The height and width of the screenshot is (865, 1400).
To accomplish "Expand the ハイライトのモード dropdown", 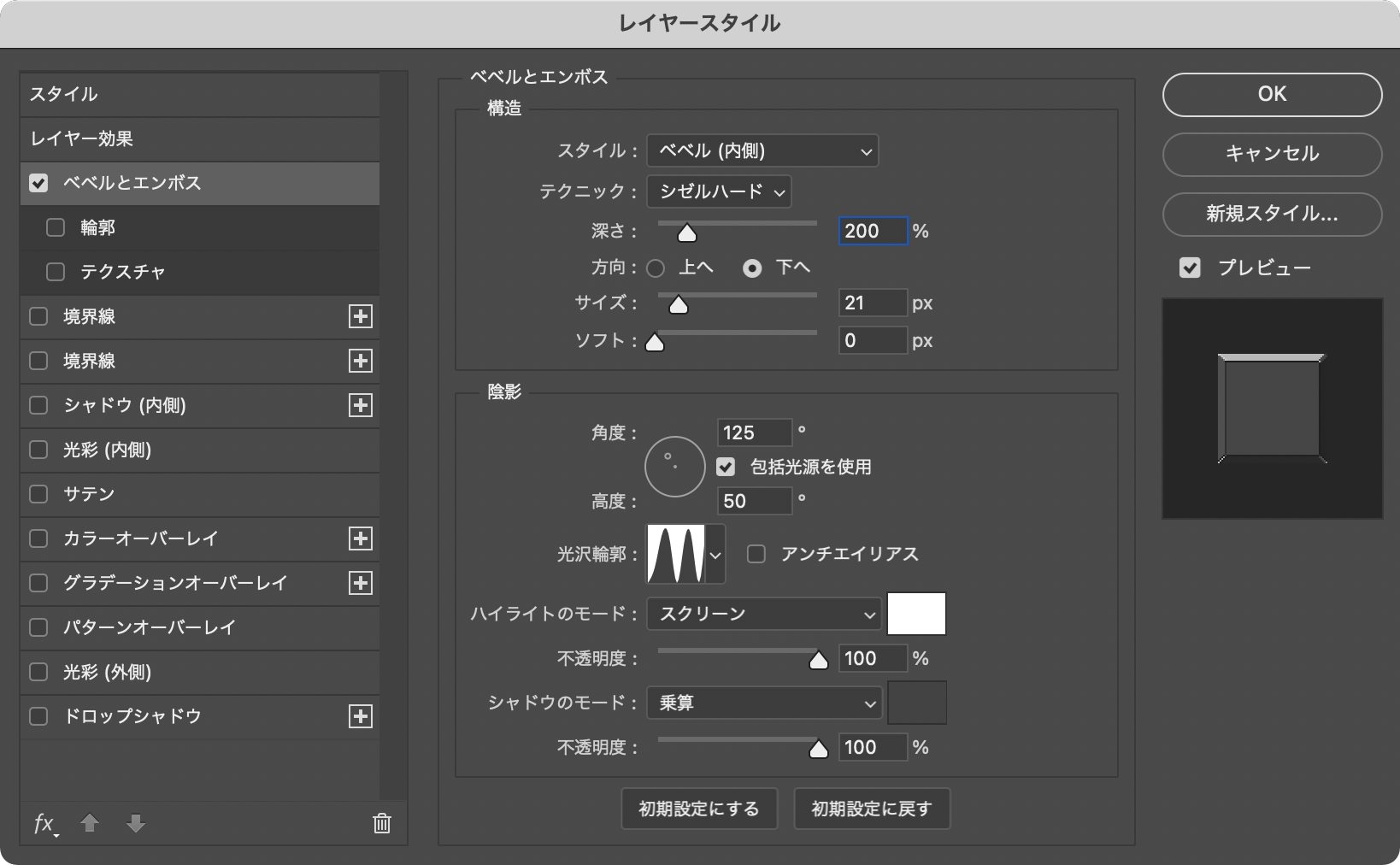I will [x=764, y=615].
